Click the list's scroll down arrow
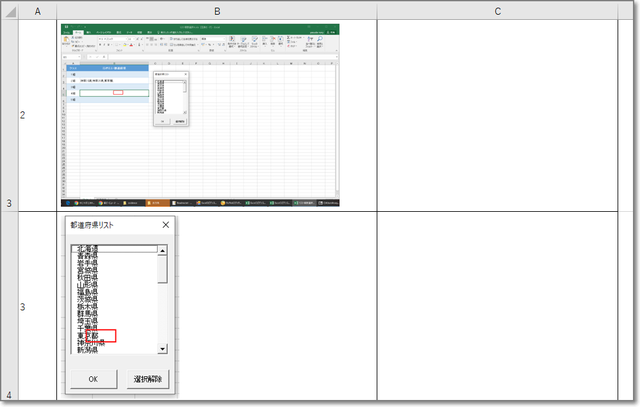 pyautogui.click(x=163, y=349)
